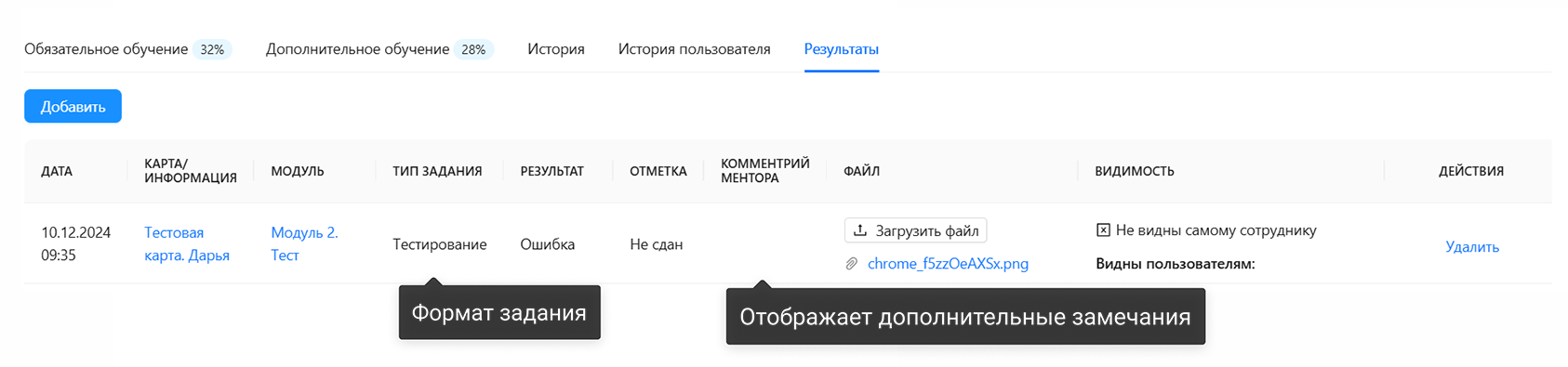This screenshot has width=1568, height=367.
Task: Click the Действия column header
Action: 1471,171
